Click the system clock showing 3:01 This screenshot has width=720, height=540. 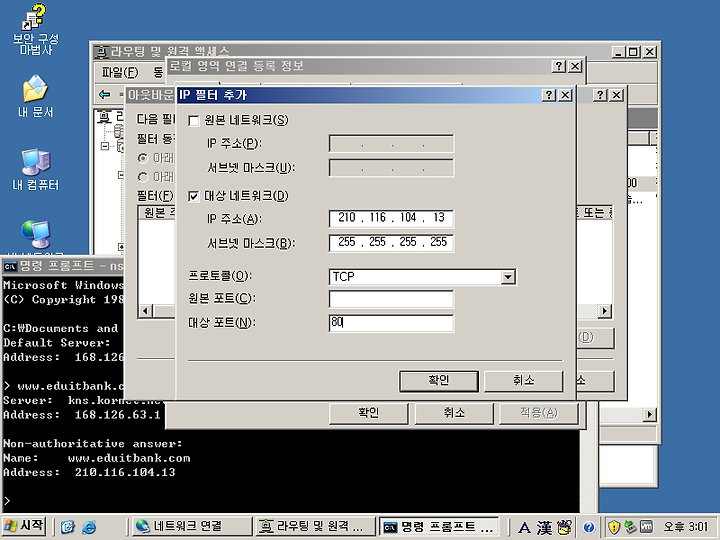(686, 527)
